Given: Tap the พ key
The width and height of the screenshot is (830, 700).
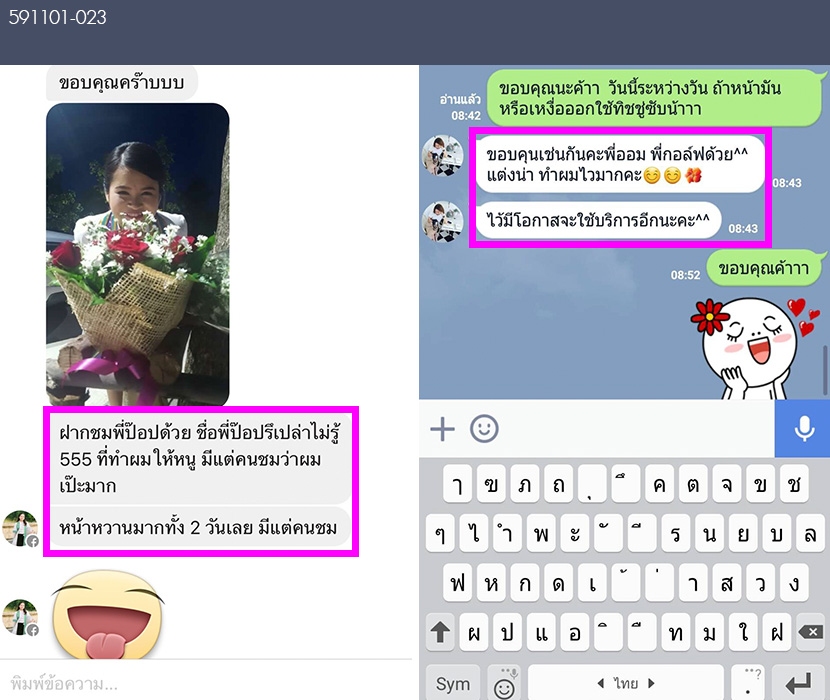Looking at the screenshot, I should 542,533.
